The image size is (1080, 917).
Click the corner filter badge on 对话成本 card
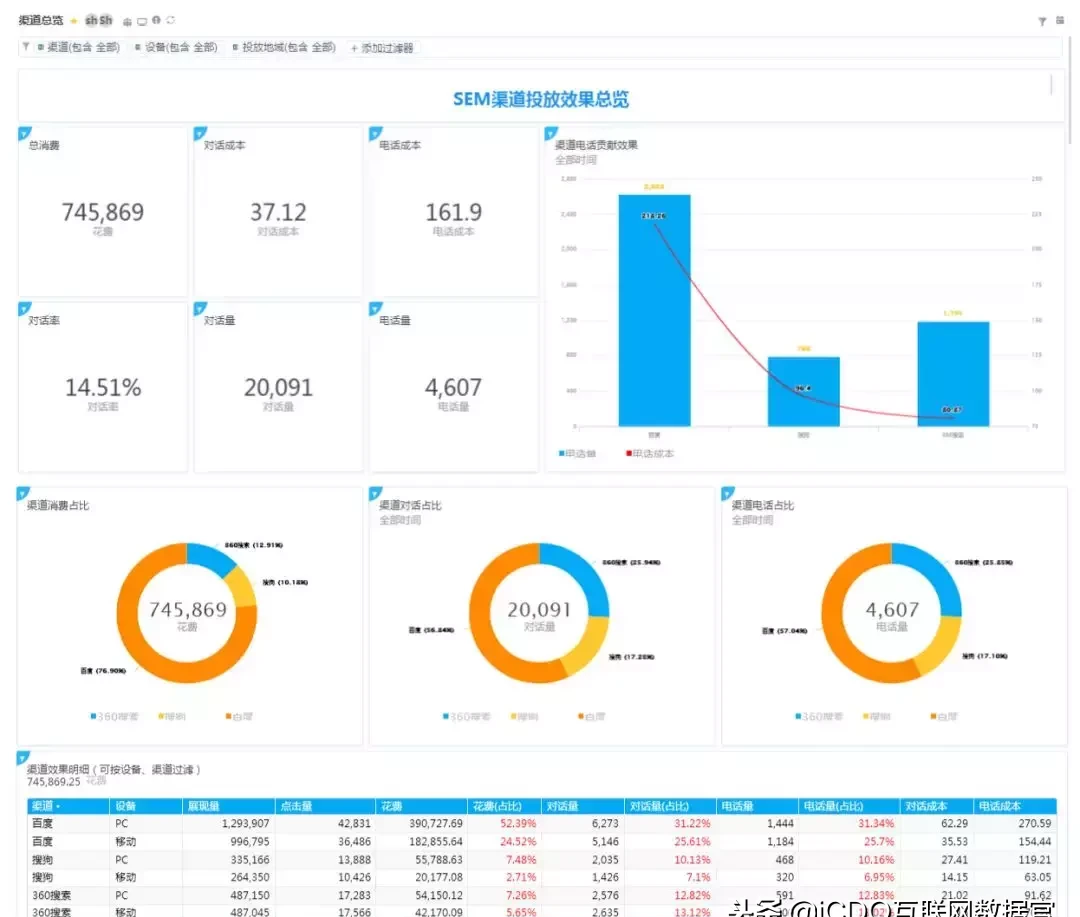click(x=200, y=133)
